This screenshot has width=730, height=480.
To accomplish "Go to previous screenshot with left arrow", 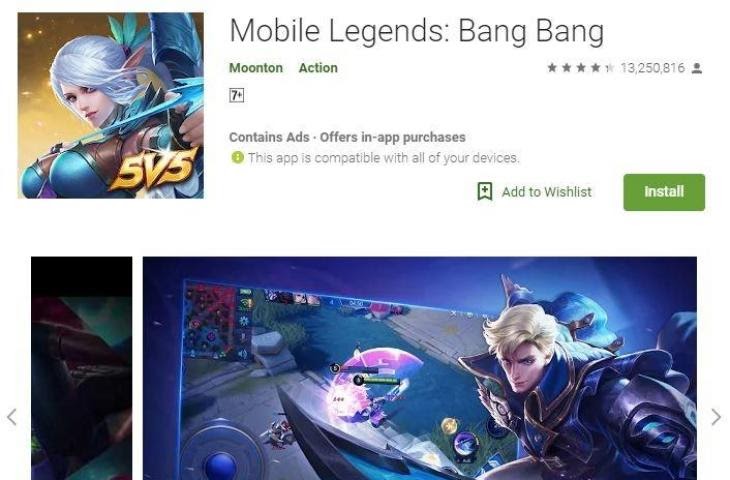I will [x=12, y=417].
